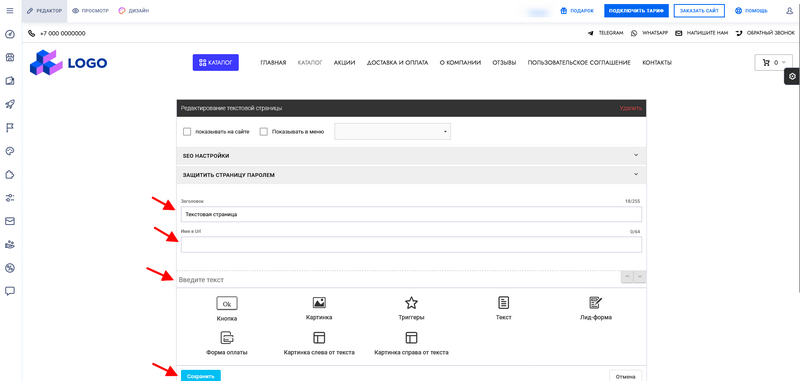Click the phone icon next to +7 number

pyautogui.click(x=32, y=34)
